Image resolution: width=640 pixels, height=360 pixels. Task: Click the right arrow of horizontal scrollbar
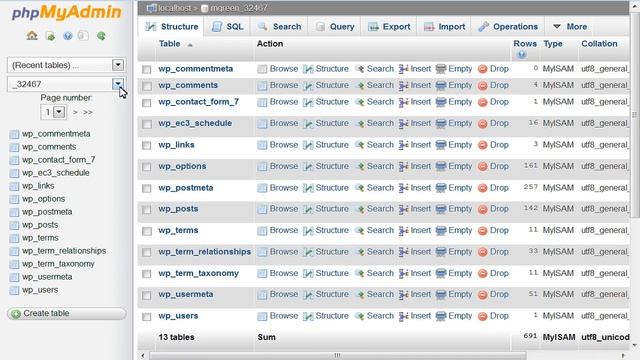click(623, 356)
